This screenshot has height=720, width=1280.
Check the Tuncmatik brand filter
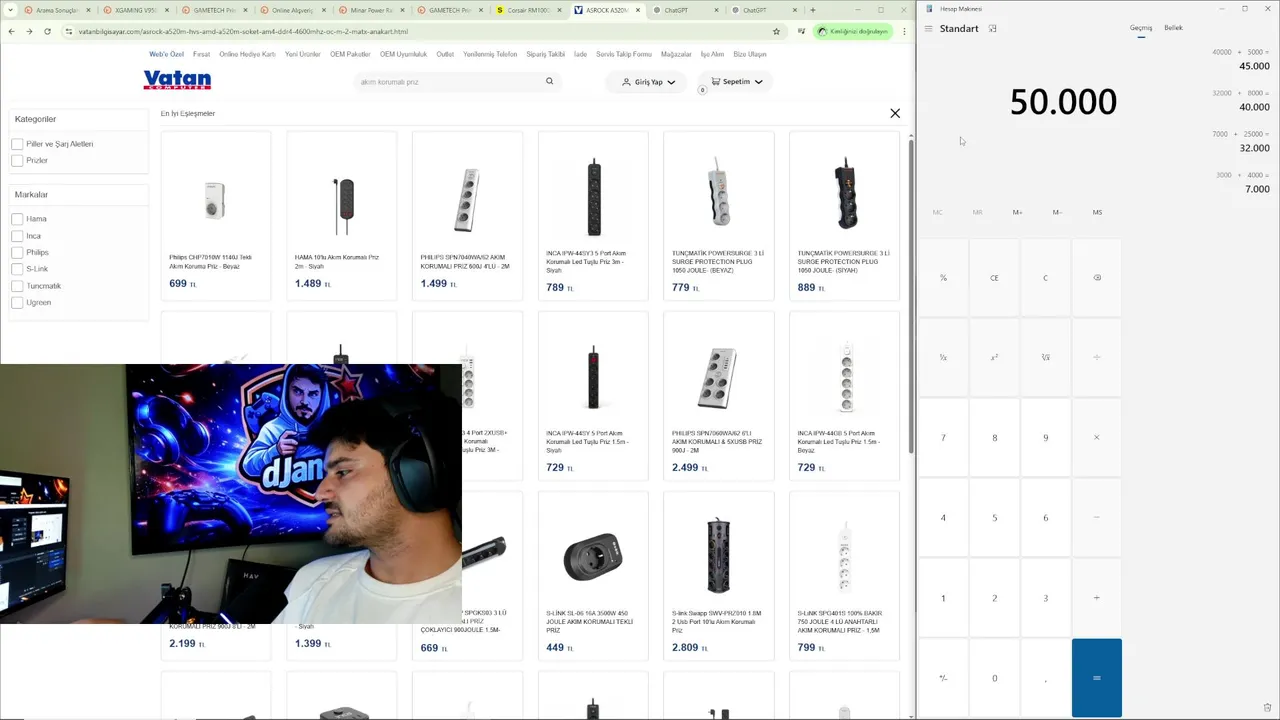[x=17, y=286]
